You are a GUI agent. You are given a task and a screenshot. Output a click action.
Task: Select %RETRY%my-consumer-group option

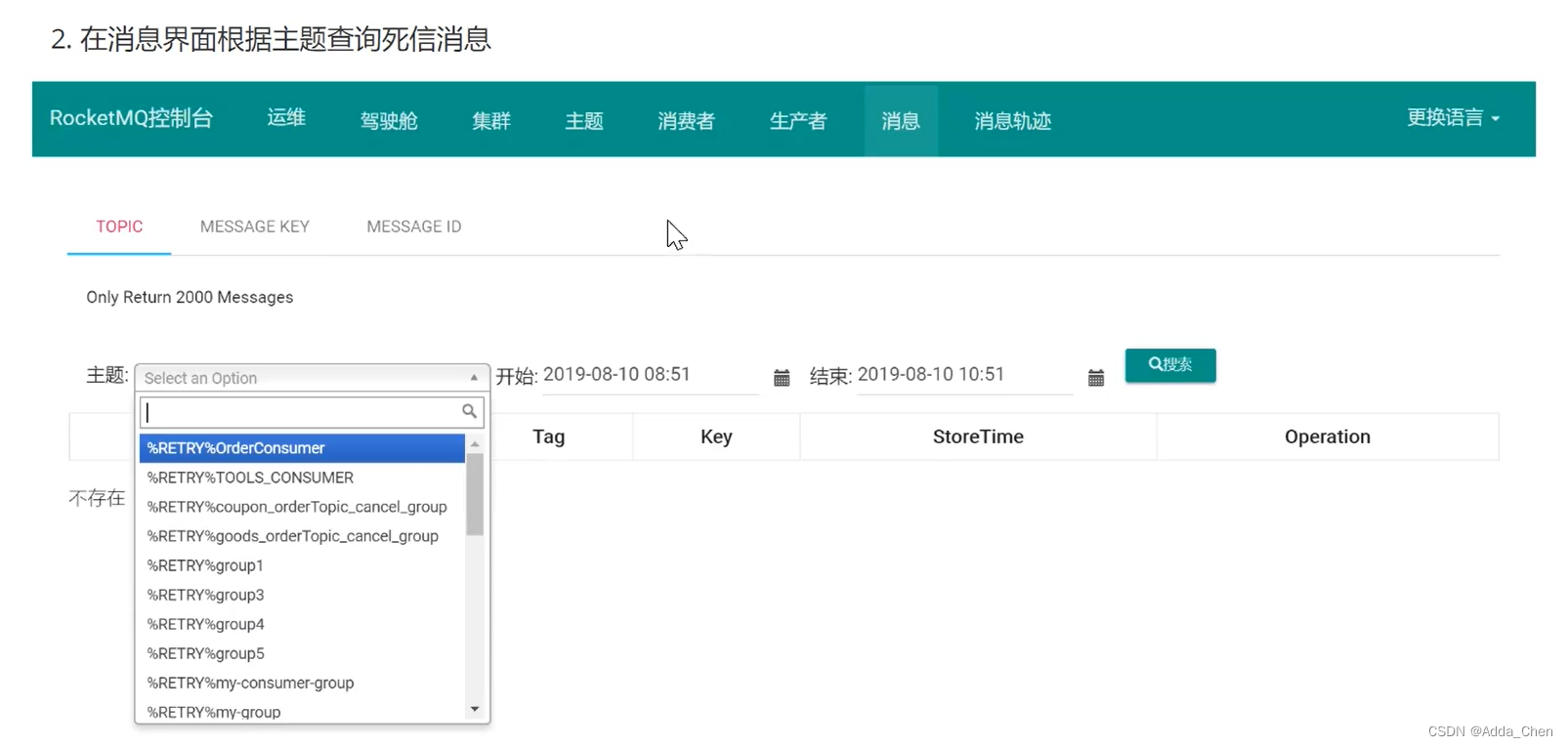pyautogui.click(x=302, y=683)
